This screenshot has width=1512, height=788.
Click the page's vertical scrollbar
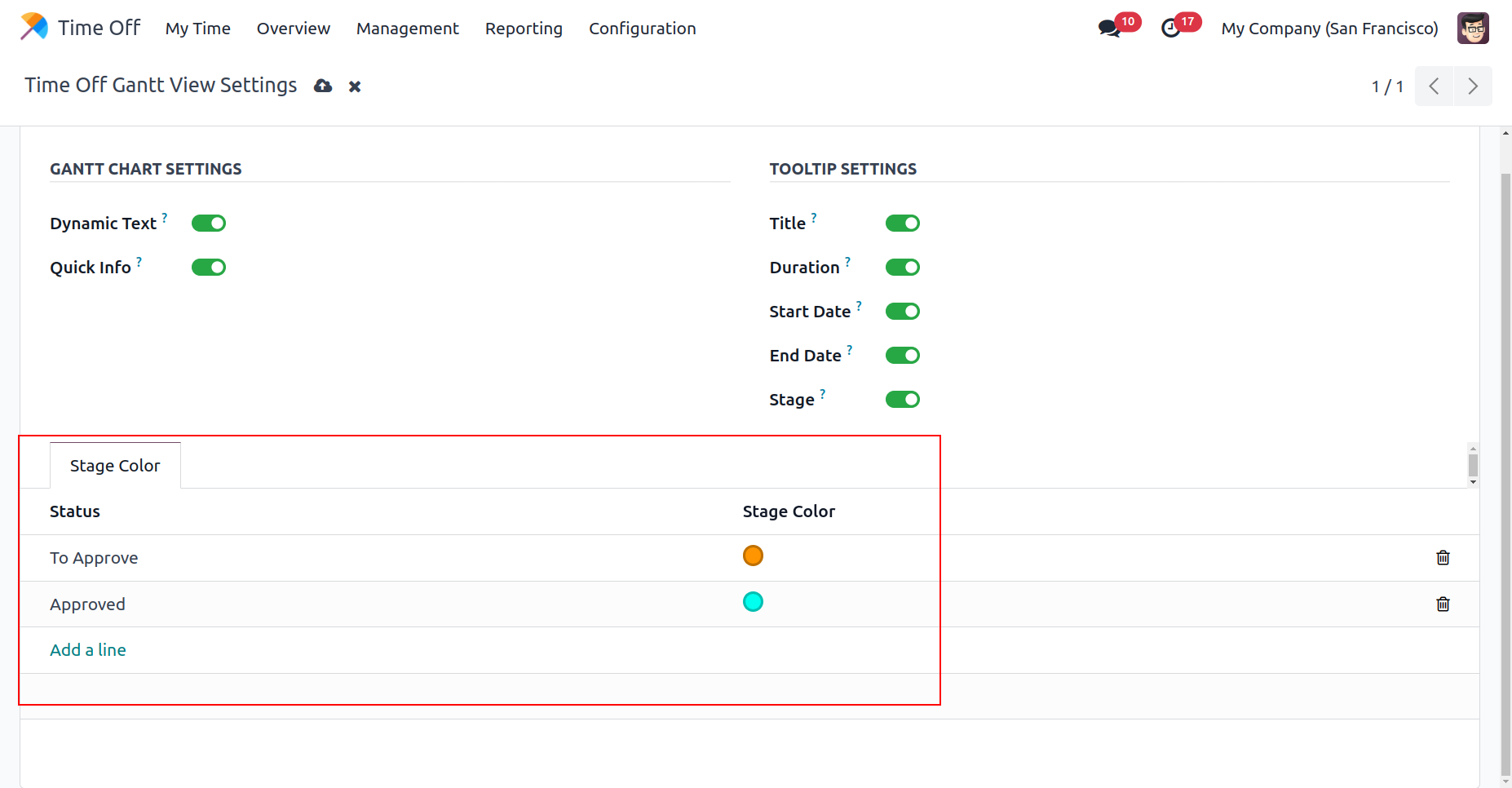1505,473
